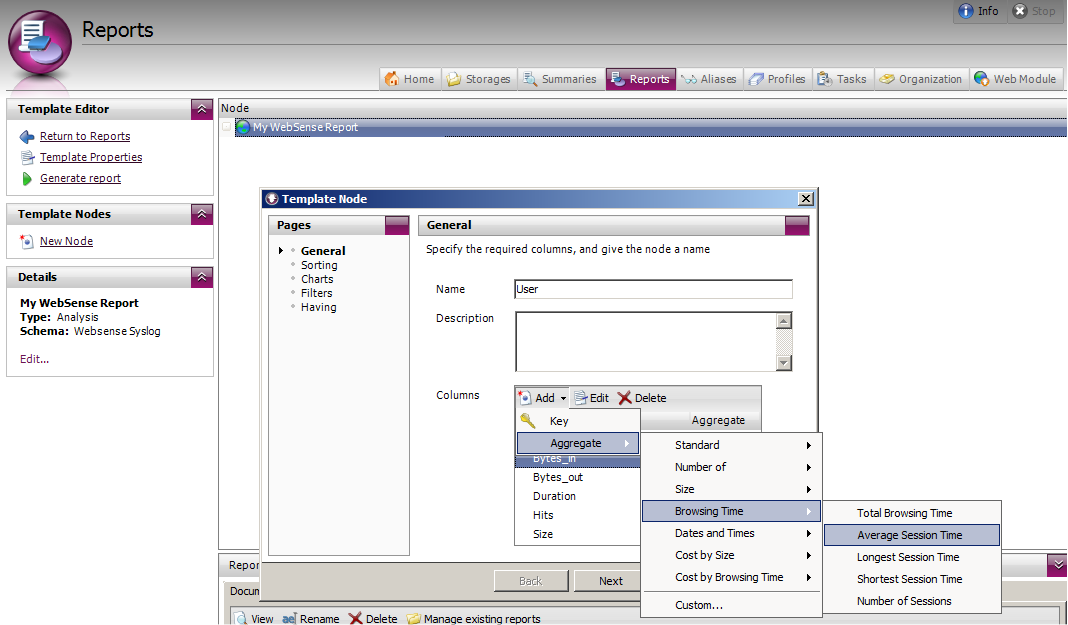Switch to the Storages tab
Viewport: 1068px width, 625px height.
pos(479,79)
